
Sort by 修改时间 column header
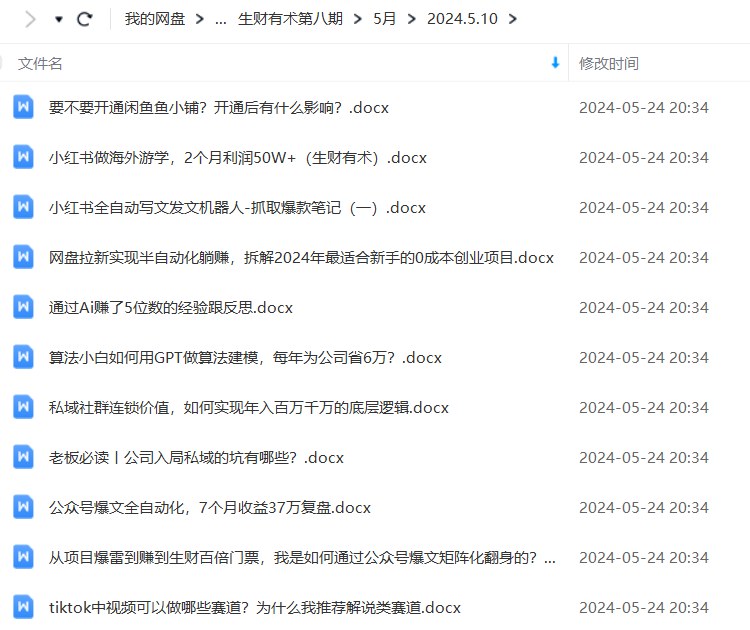(608, 63)
